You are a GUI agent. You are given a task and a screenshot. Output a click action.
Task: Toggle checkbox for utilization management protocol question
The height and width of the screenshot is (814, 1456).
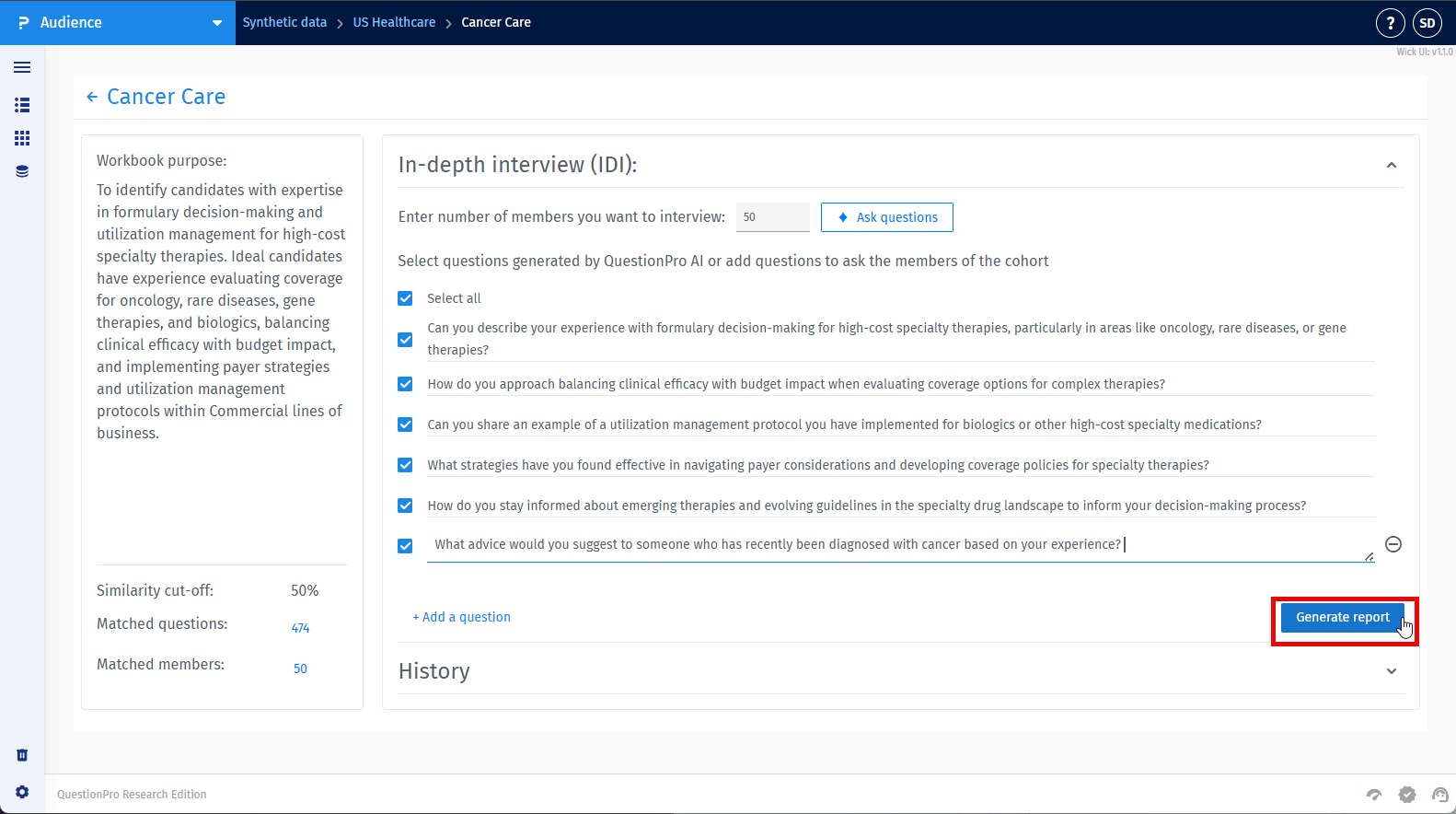[405, 424]
